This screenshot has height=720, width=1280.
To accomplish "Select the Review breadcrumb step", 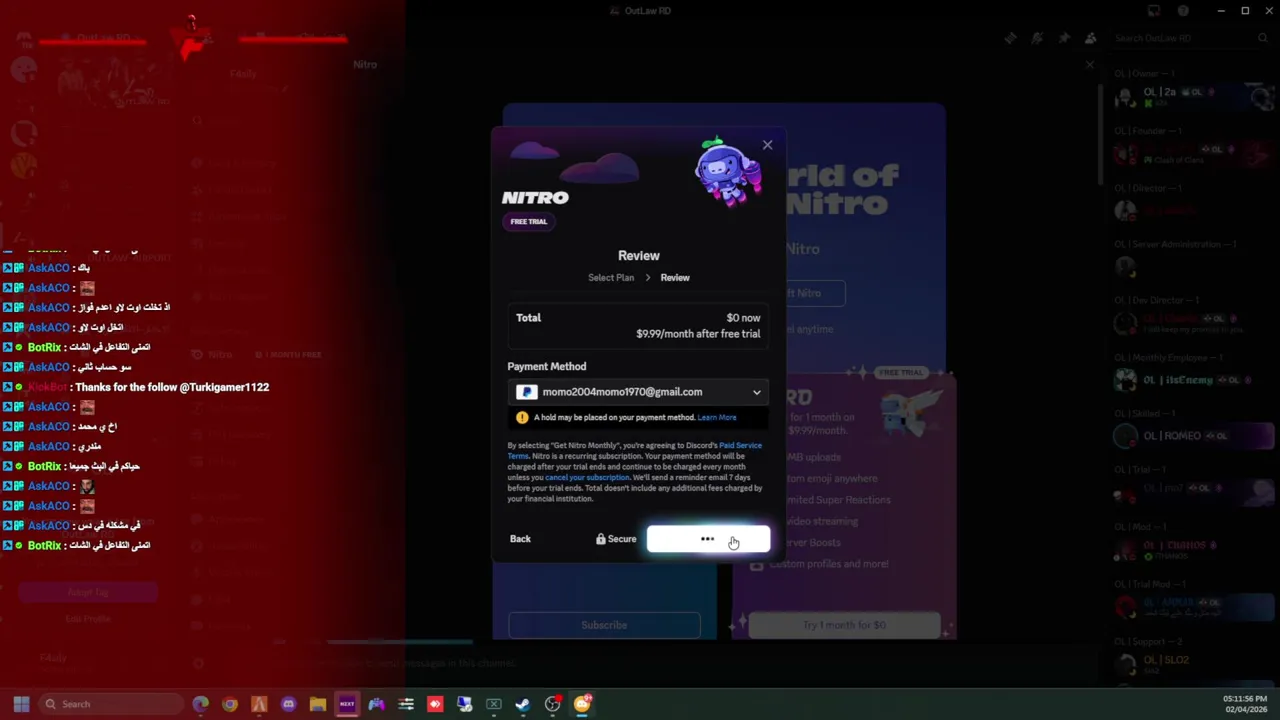I will 675,278.
